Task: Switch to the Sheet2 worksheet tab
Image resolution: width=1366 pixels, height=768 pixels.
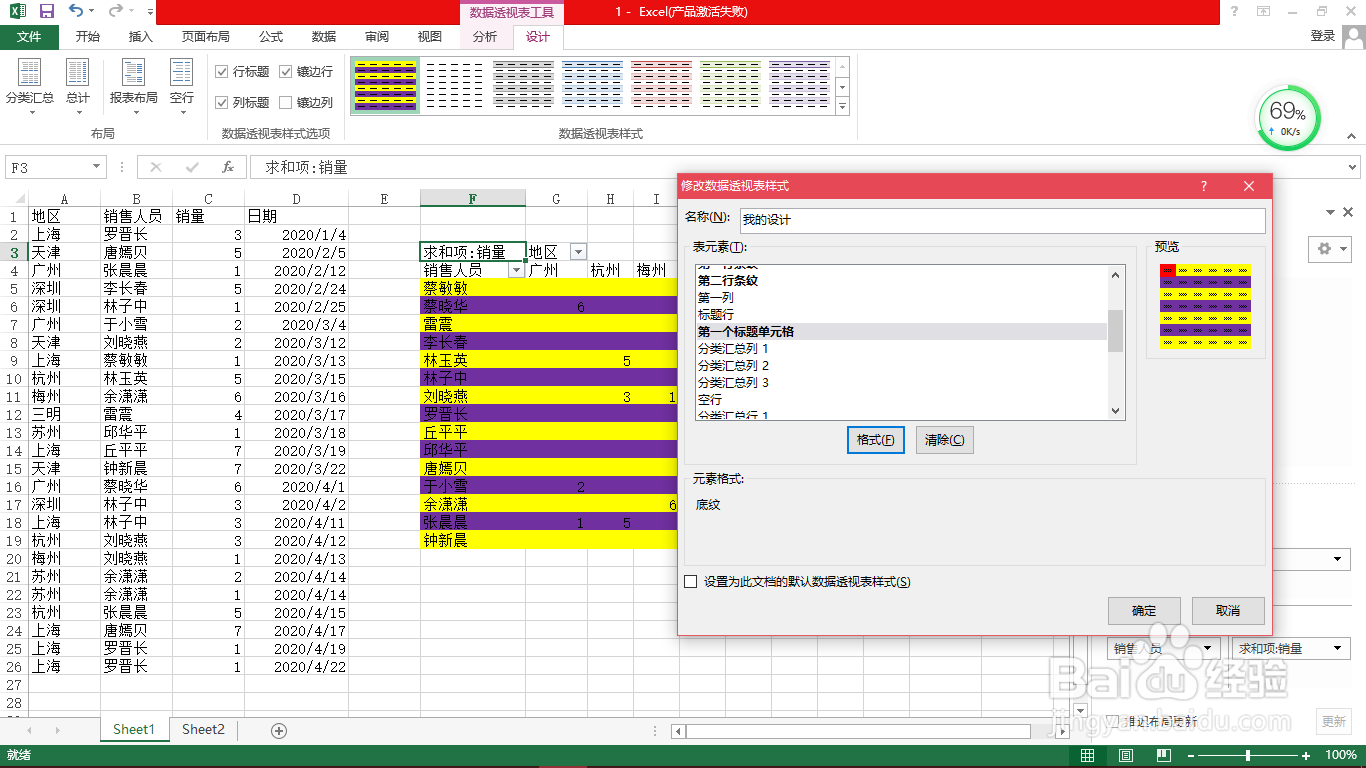Action: [202, 729]
